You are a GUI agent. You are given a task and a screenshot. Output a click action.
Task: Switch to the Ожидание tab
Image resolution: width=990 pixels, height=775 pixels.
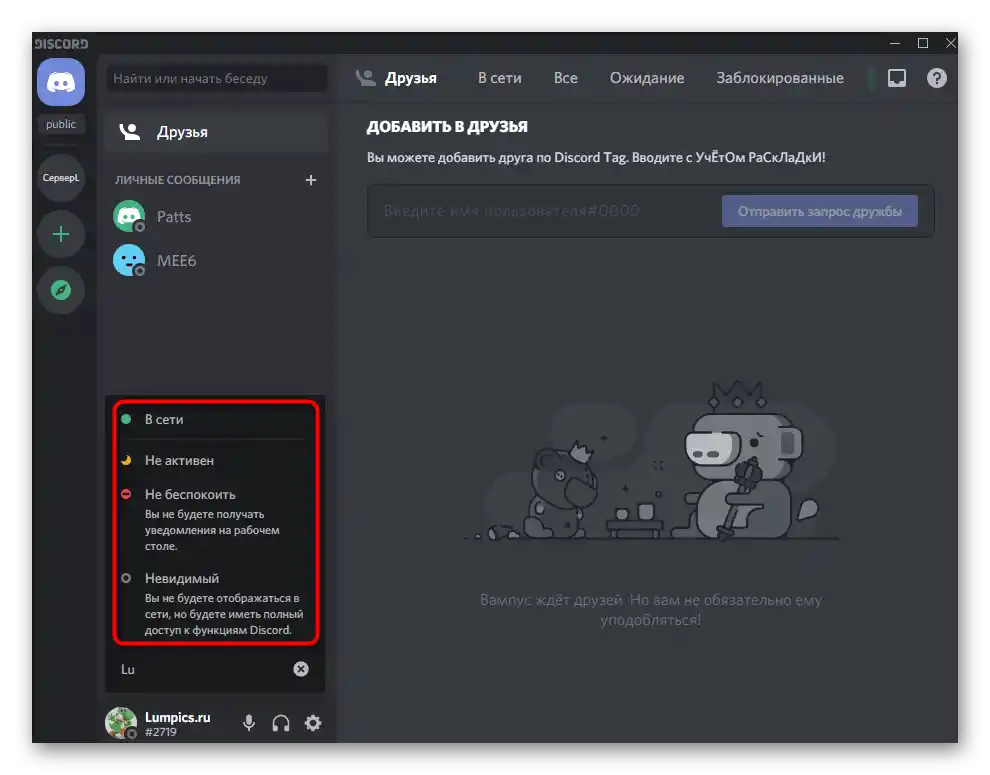647,78
